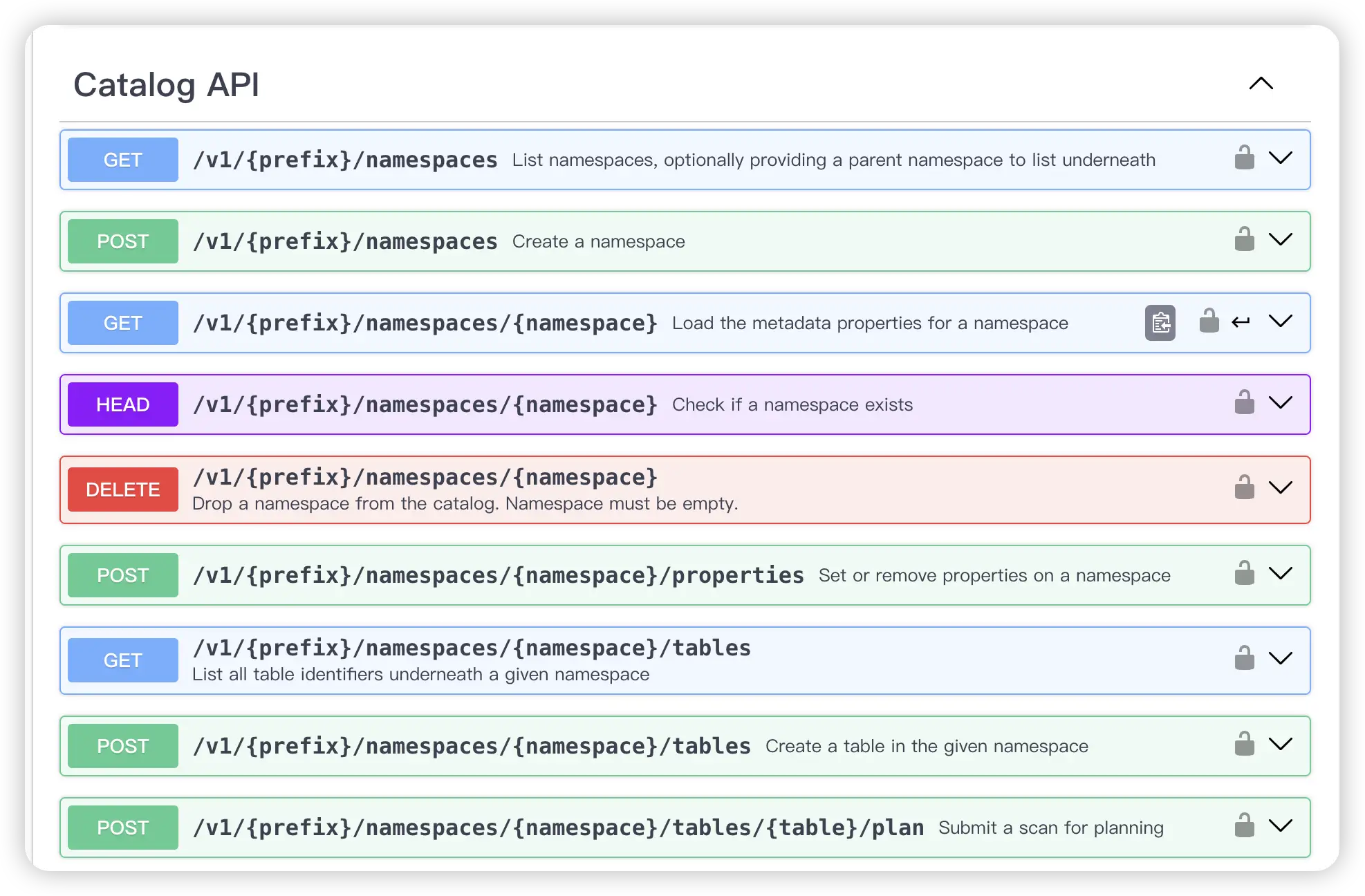1365x896 pixels.
Task: Click authorization lock on Create a namespace row
Action: 1244,240
